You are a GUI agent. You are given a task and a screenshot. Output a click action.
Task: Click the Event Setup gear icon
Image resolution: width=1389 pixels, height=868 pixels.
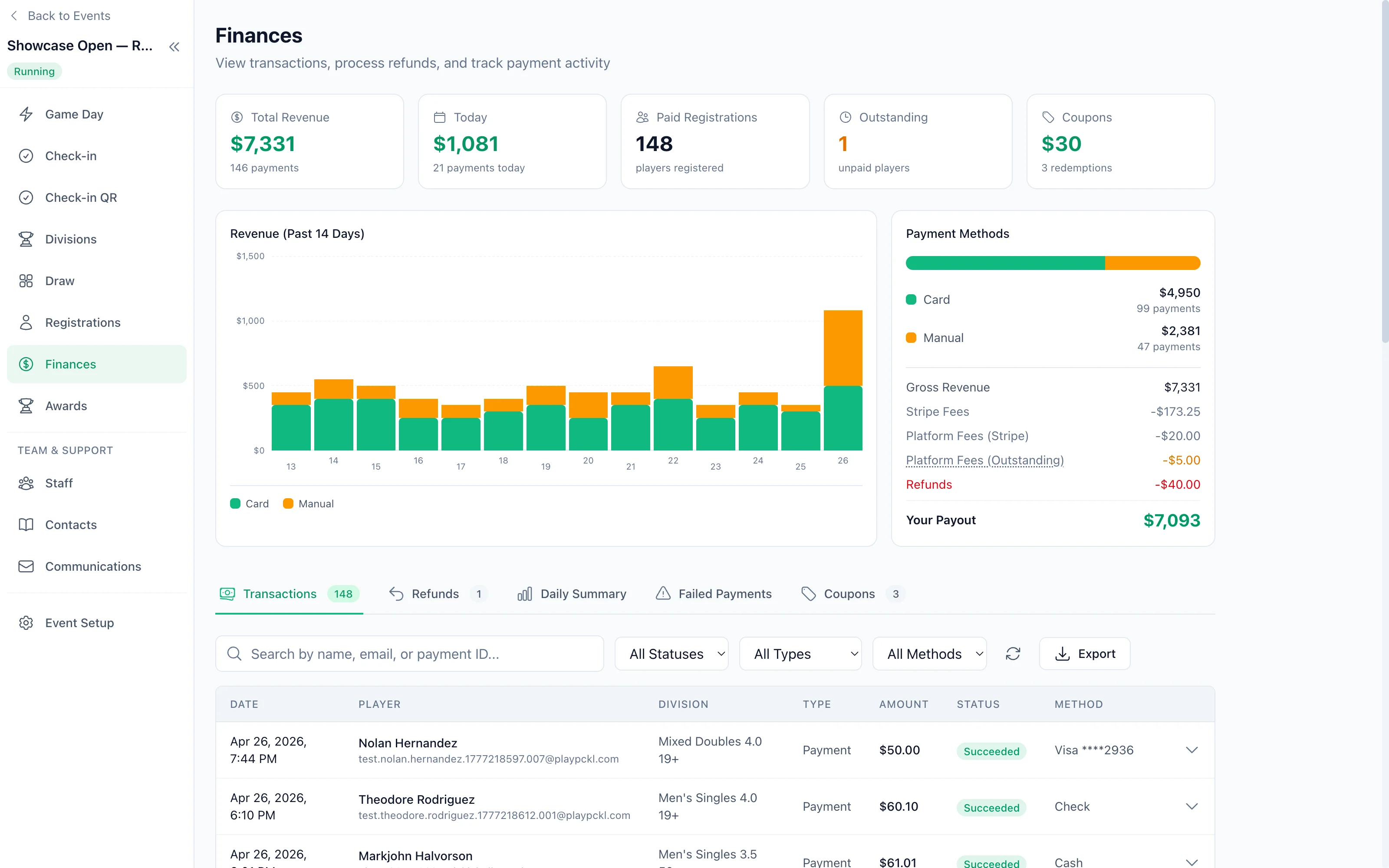[26, 623]
